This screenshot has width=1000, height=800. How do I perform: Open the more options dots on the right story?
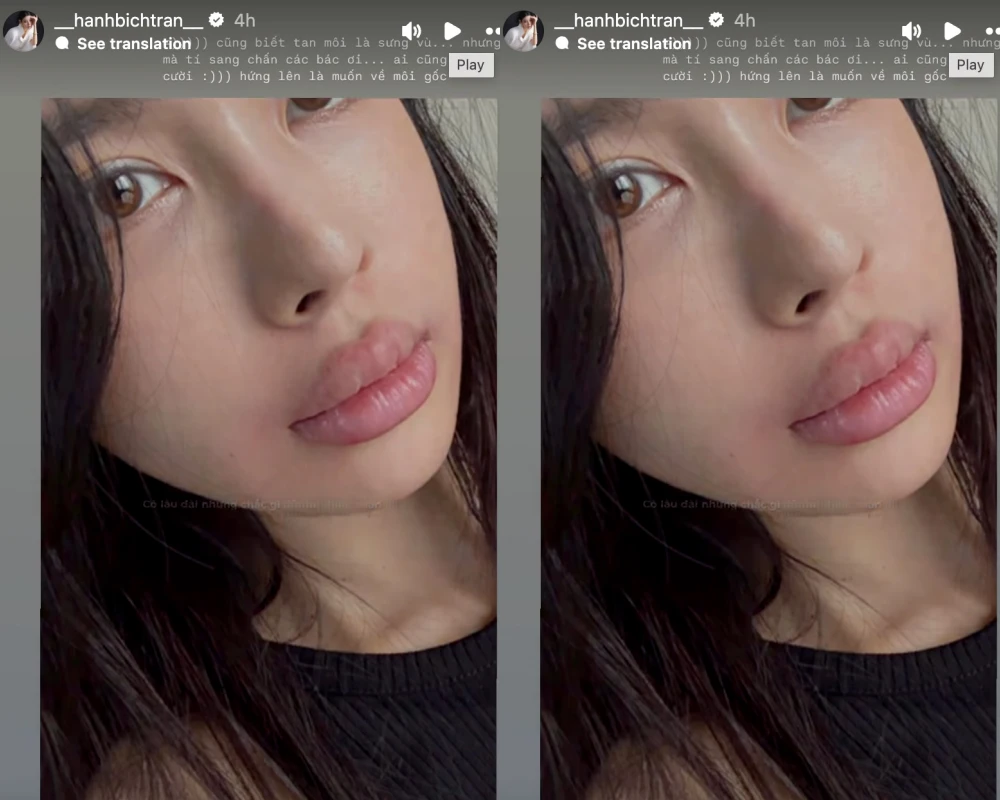992,31
